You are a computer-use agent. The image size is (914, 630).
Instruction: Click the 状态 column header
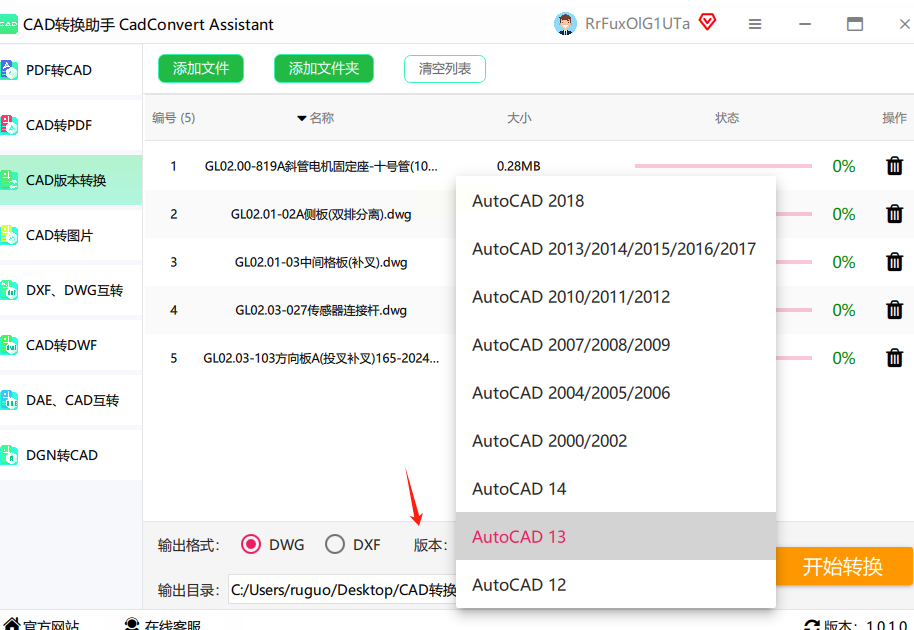[727, 118]
